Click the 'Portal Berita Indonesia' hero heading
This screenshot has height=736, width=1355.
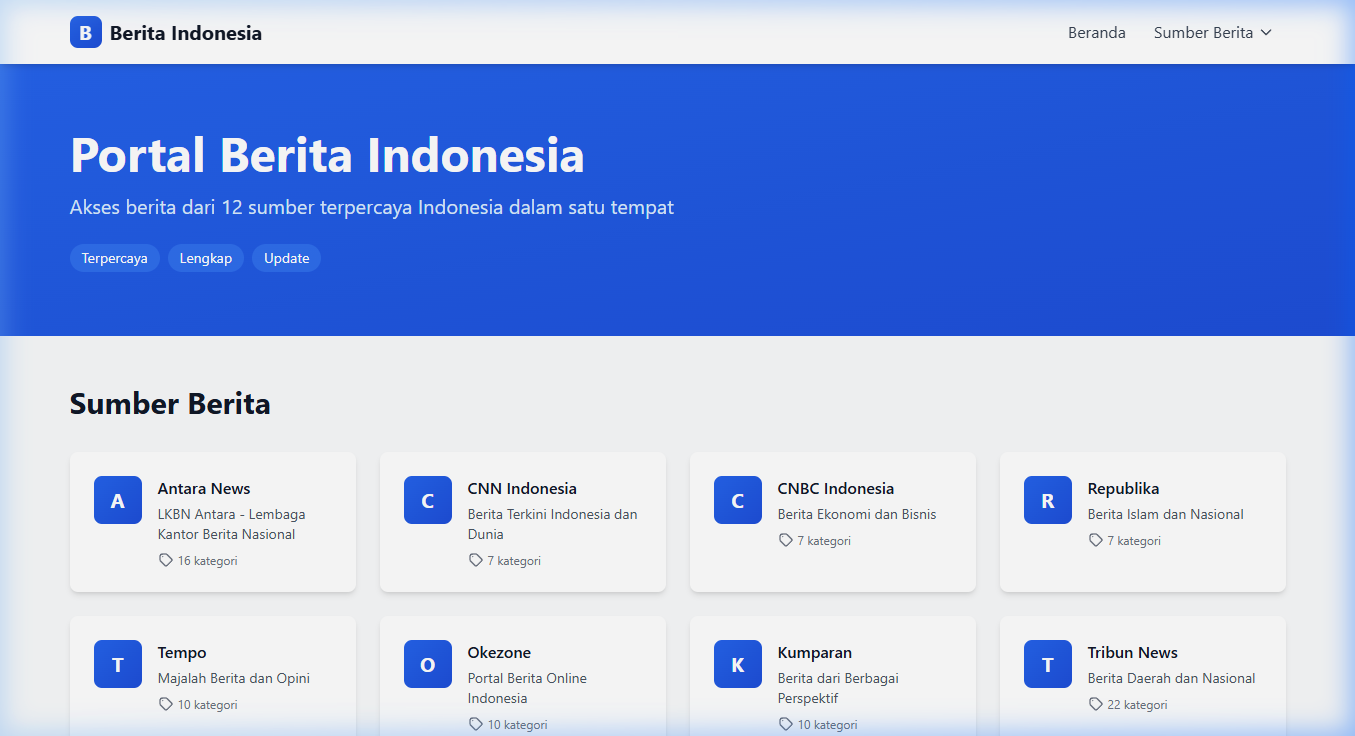pos(327,156)
